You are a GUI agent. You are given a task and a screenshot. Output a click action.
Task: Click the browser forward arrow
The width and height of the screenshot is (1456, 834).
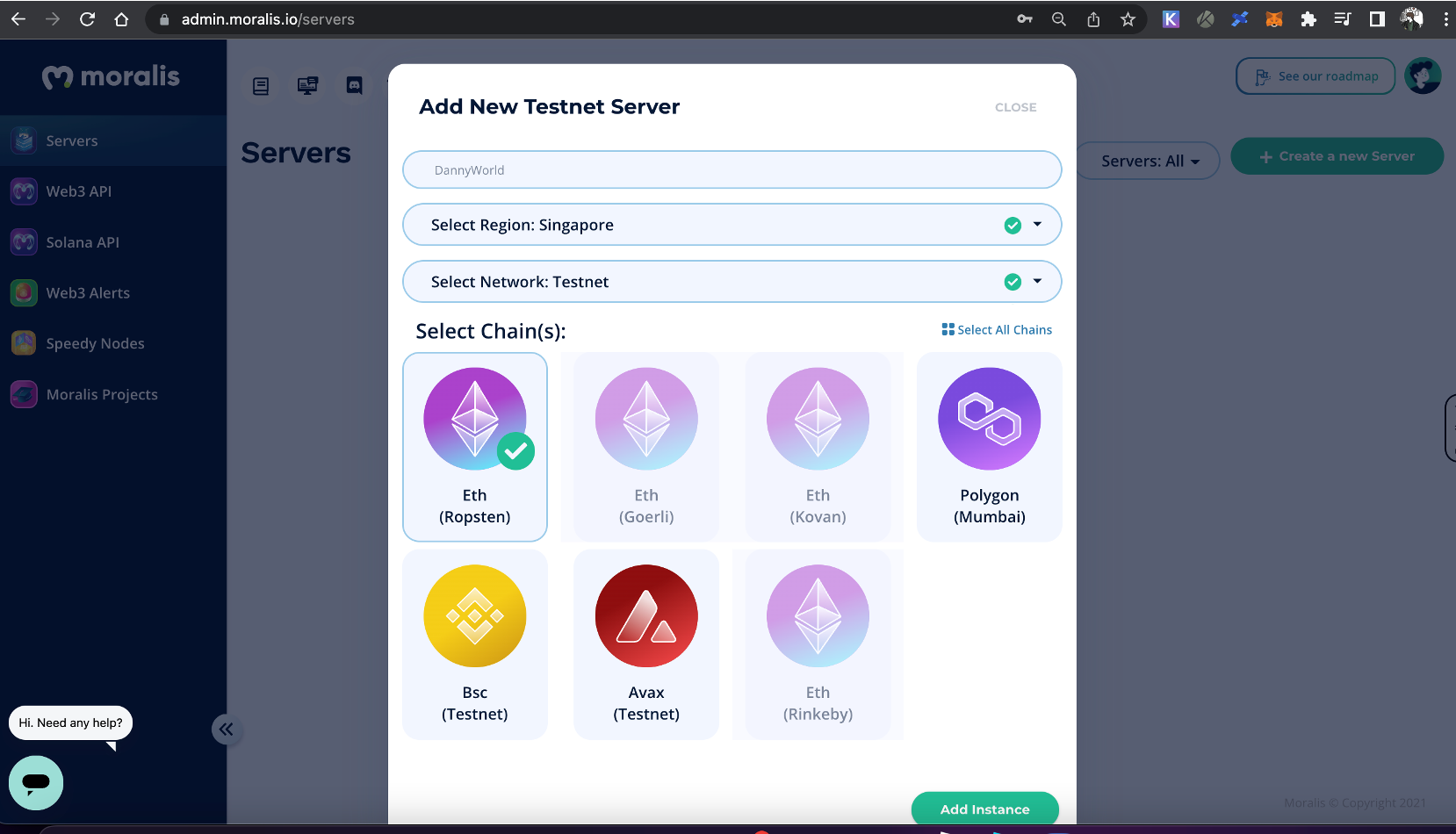[53, 18]
